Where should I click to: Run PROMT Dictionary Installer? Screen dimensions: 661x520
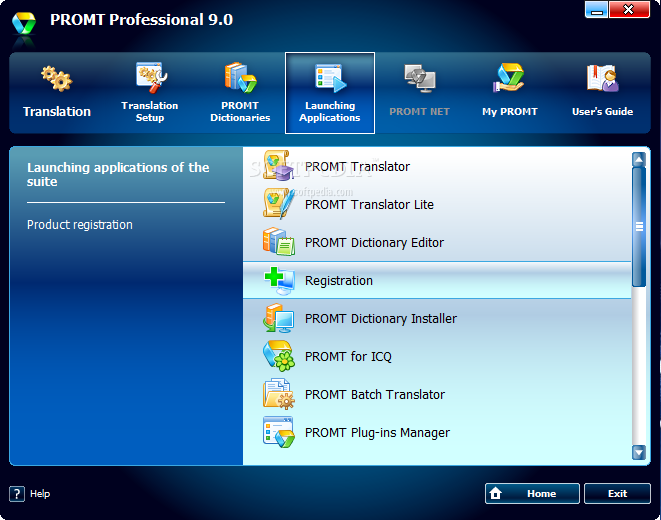click(437, 318)
